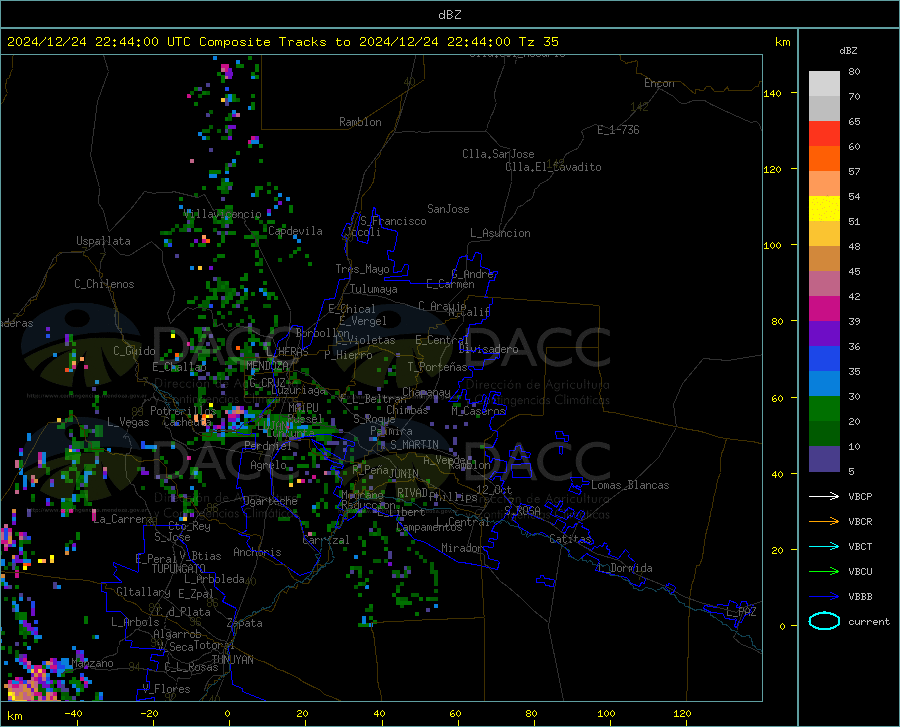Click the L_Asuncion place label

tap(500, 233)
